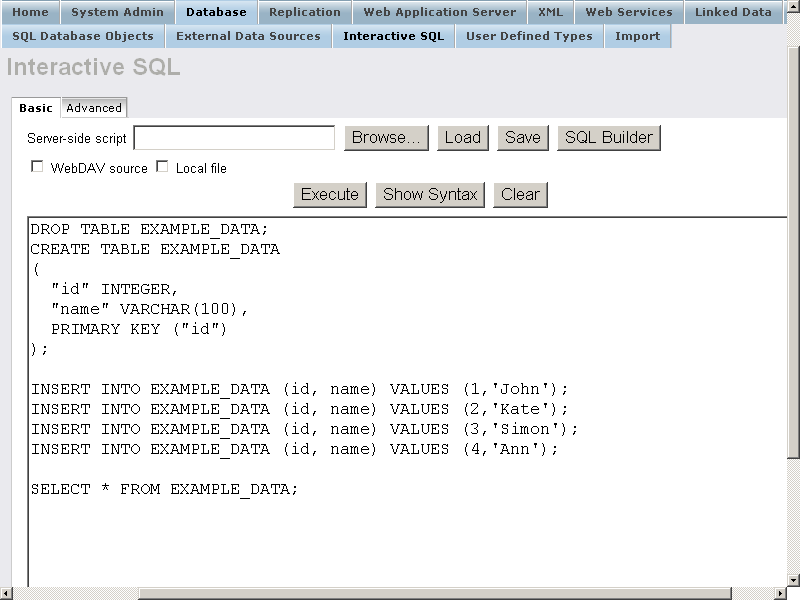
Task: Switch to System Admin tab
Action: pos(117,12)
